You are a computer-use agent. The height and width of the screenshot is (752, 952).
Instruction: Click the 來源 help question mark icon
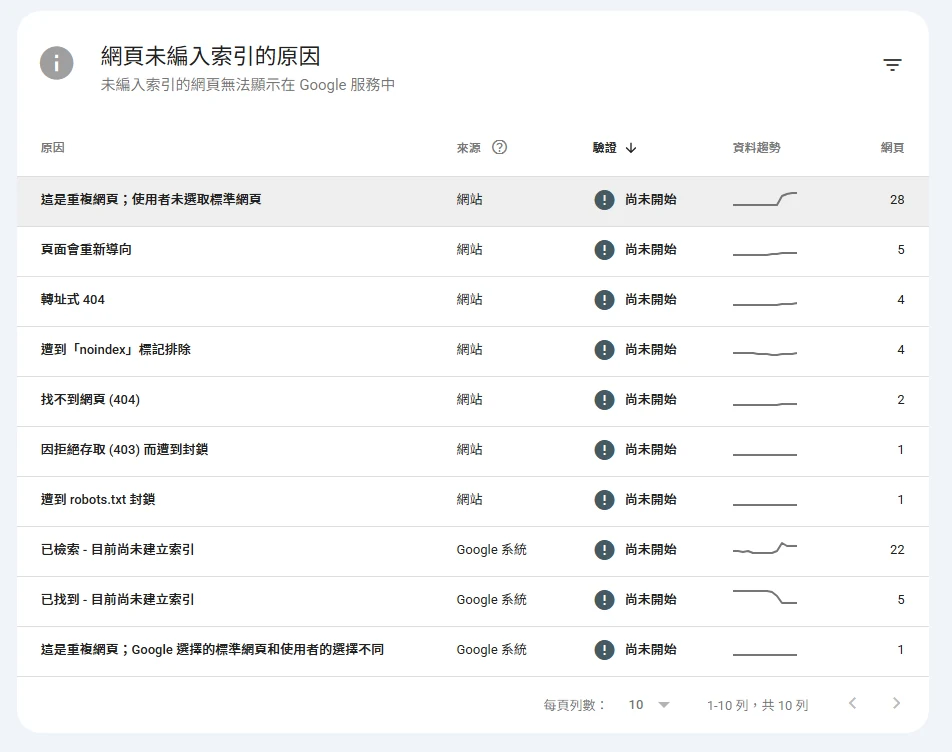coord(499,147)
